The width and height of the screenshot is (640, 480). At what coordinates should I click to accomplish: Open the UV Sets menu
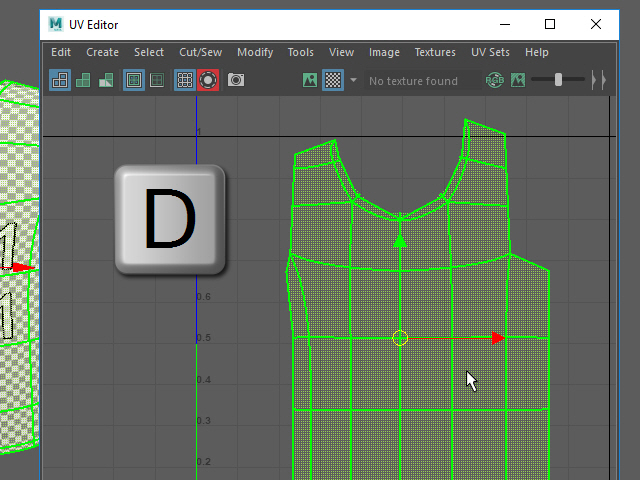490,52
